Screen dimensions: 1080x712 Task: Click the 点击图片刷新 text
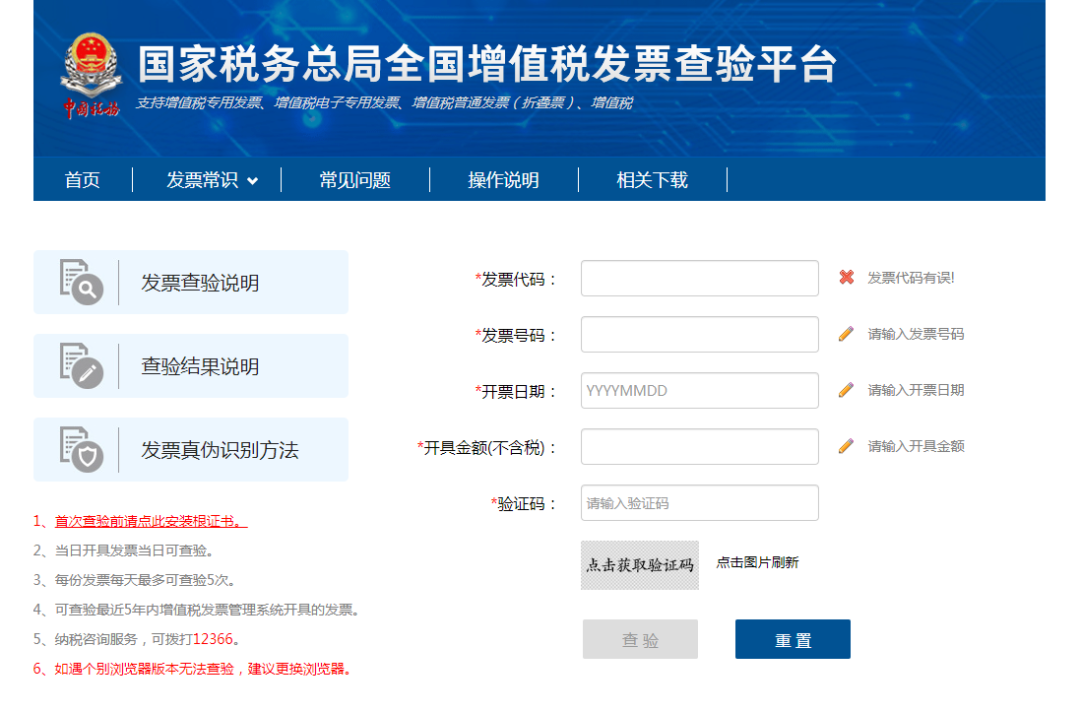click(758, 563)
